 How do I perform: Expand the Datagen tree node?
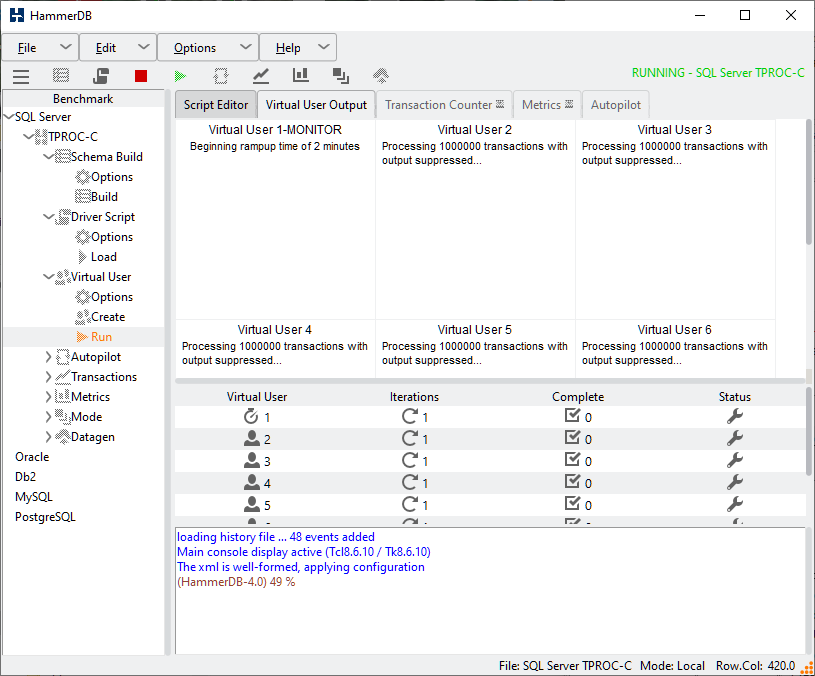48,437
